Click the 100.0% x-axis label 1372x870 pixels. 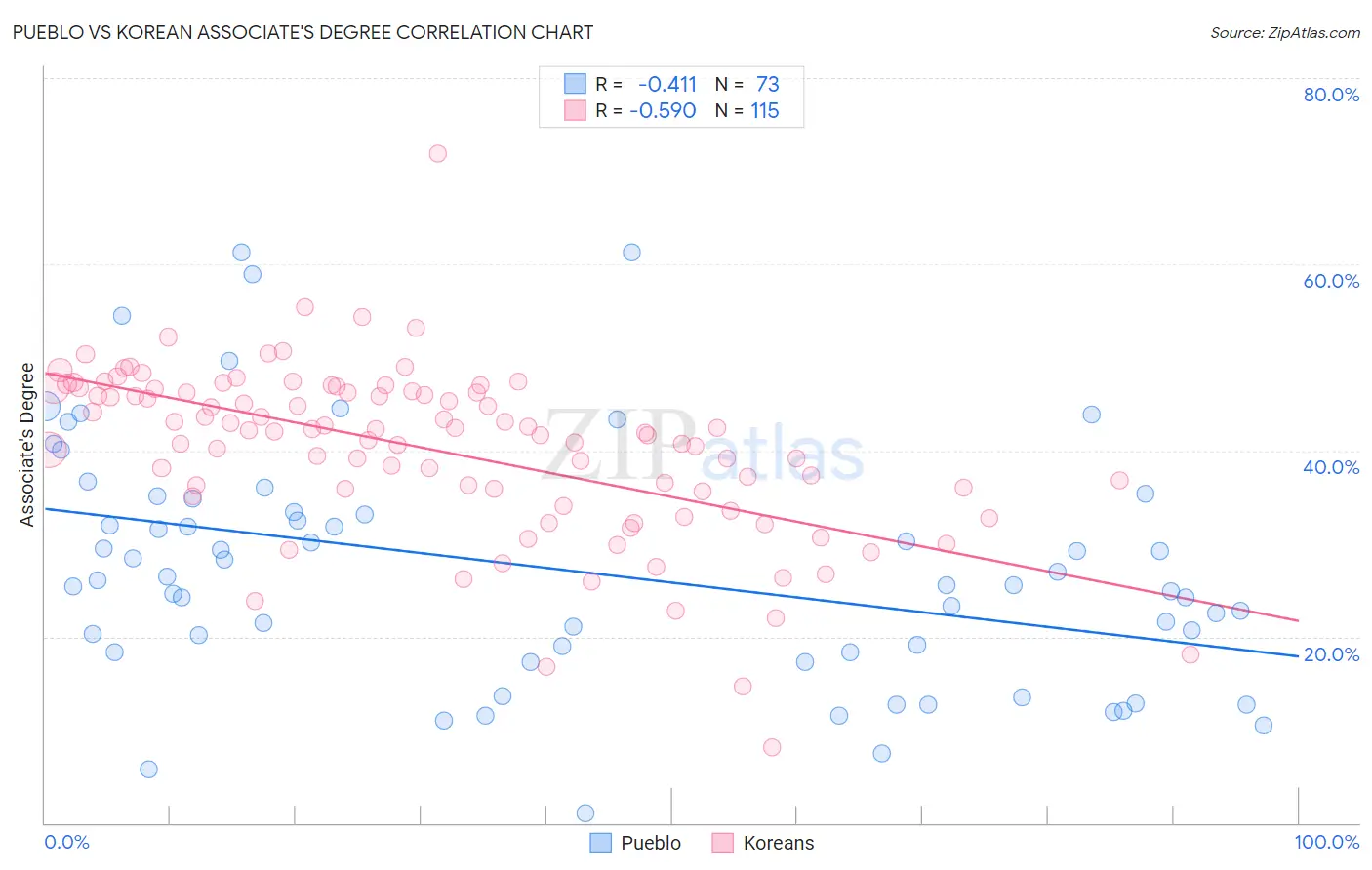pyautogui.click(x=1327, y=842)
